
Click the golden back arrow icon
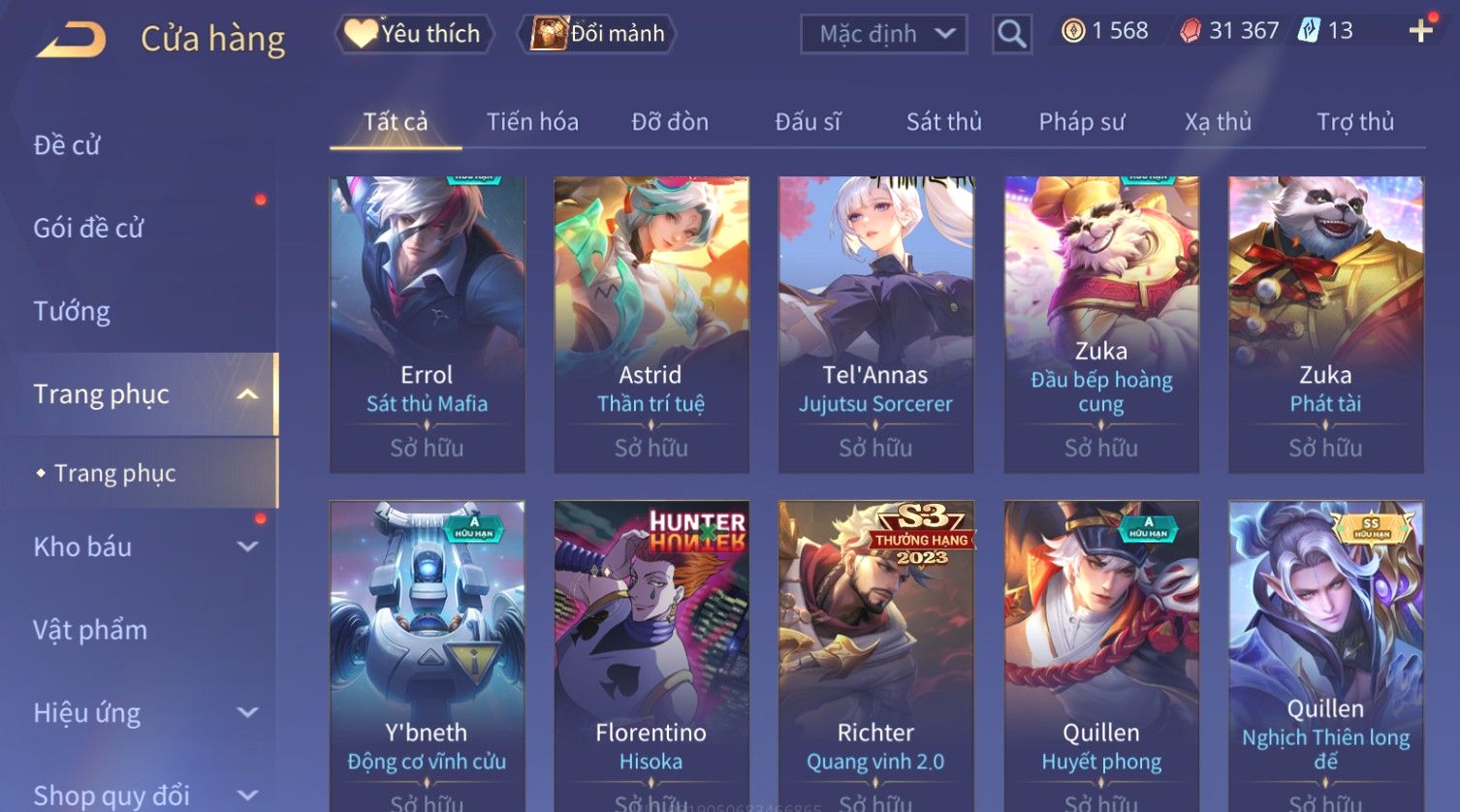pyautogui.click(x=71, y=40)
